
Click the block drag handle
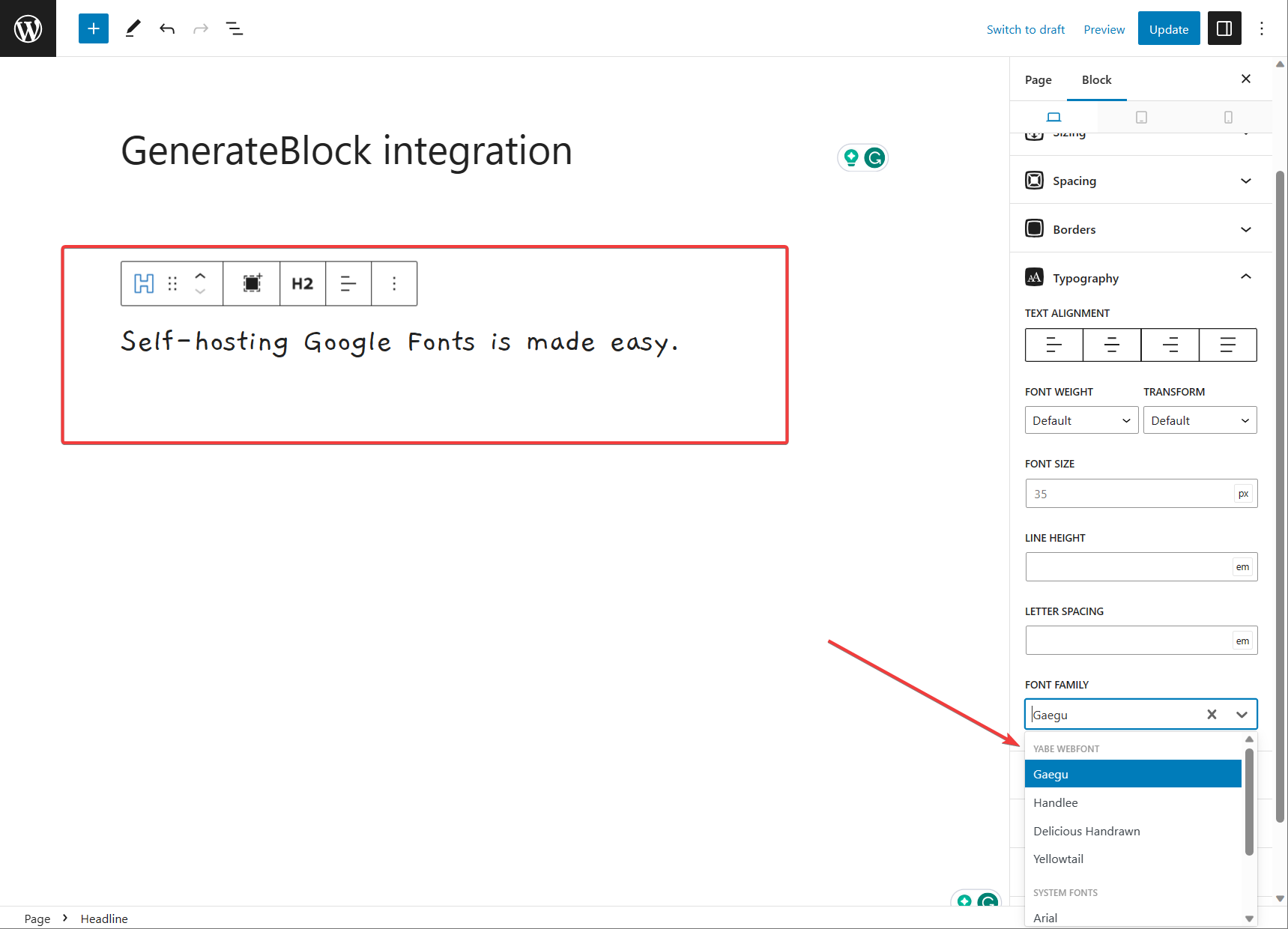pos(172,283)
